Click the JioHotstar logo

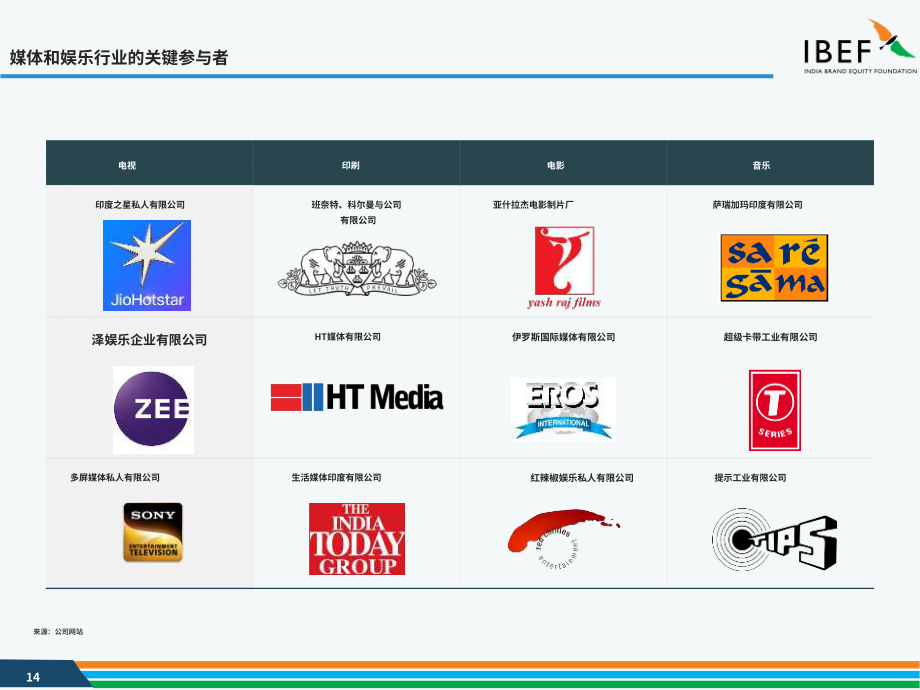[x=147, y=265]
